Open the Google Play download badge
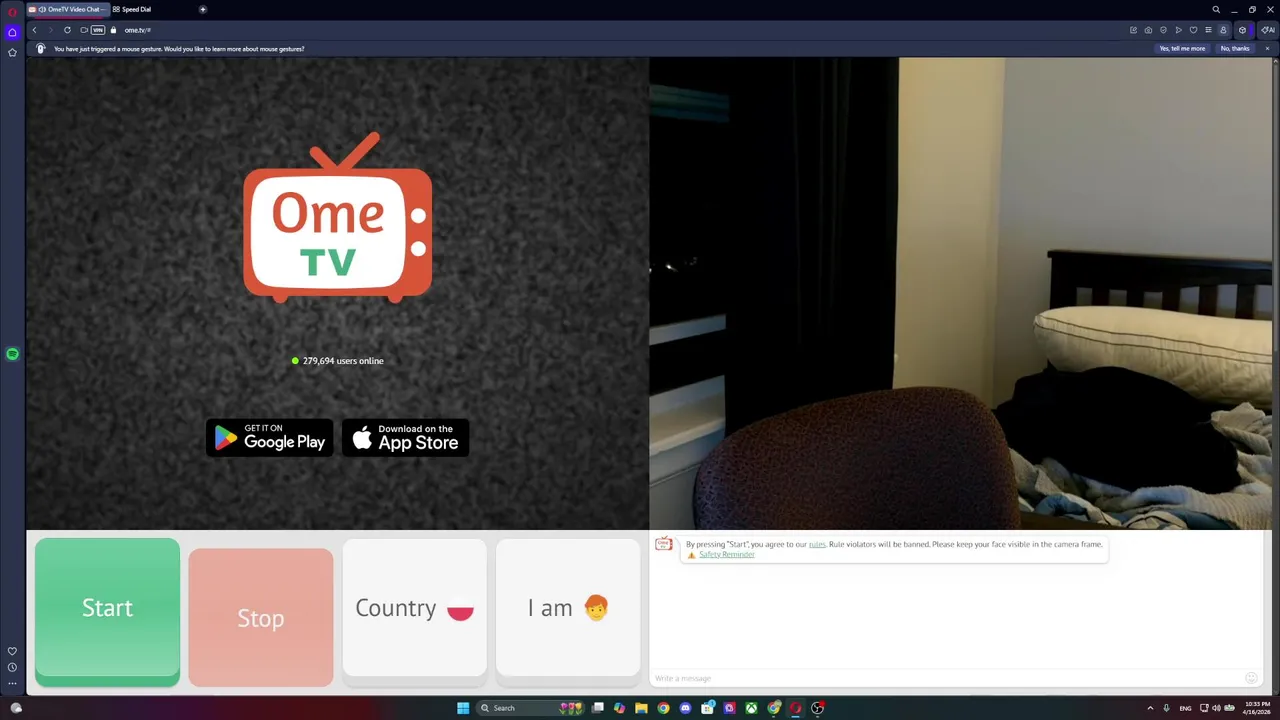The height and width of the screenshot is (720, 1280). point(270,438)
